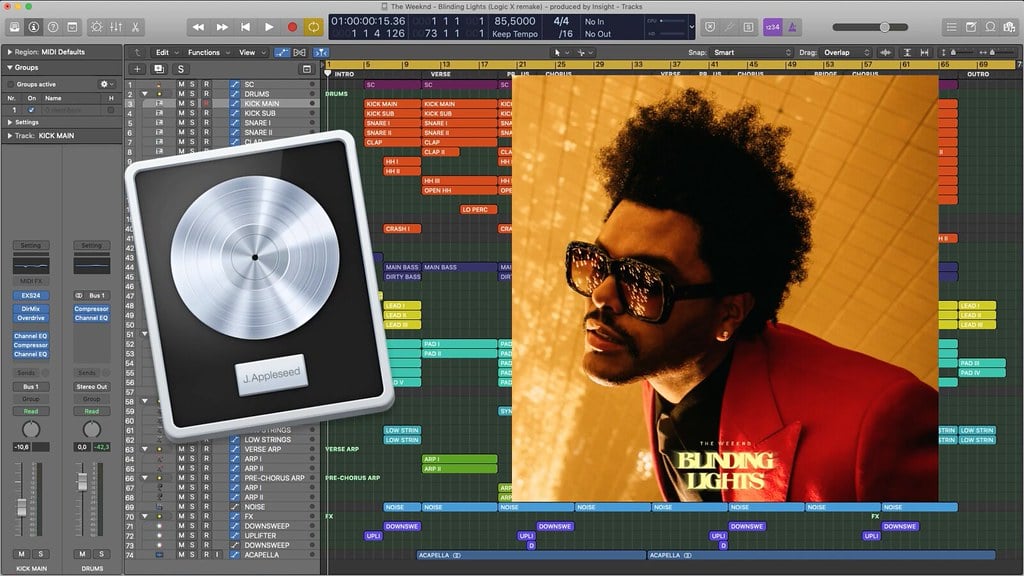
Task: Enable the Groups active checkbox
Action: click(x=11, y=84)
